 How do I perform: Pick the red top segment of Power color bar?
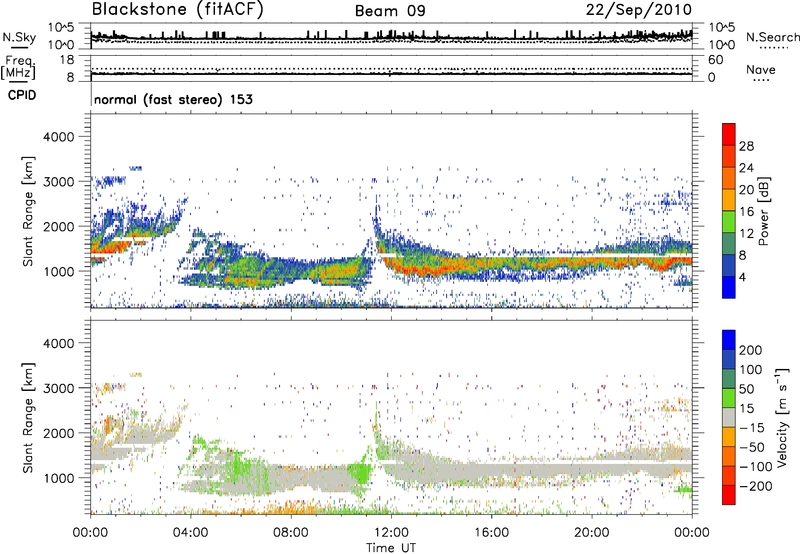[x=729, y=134]
